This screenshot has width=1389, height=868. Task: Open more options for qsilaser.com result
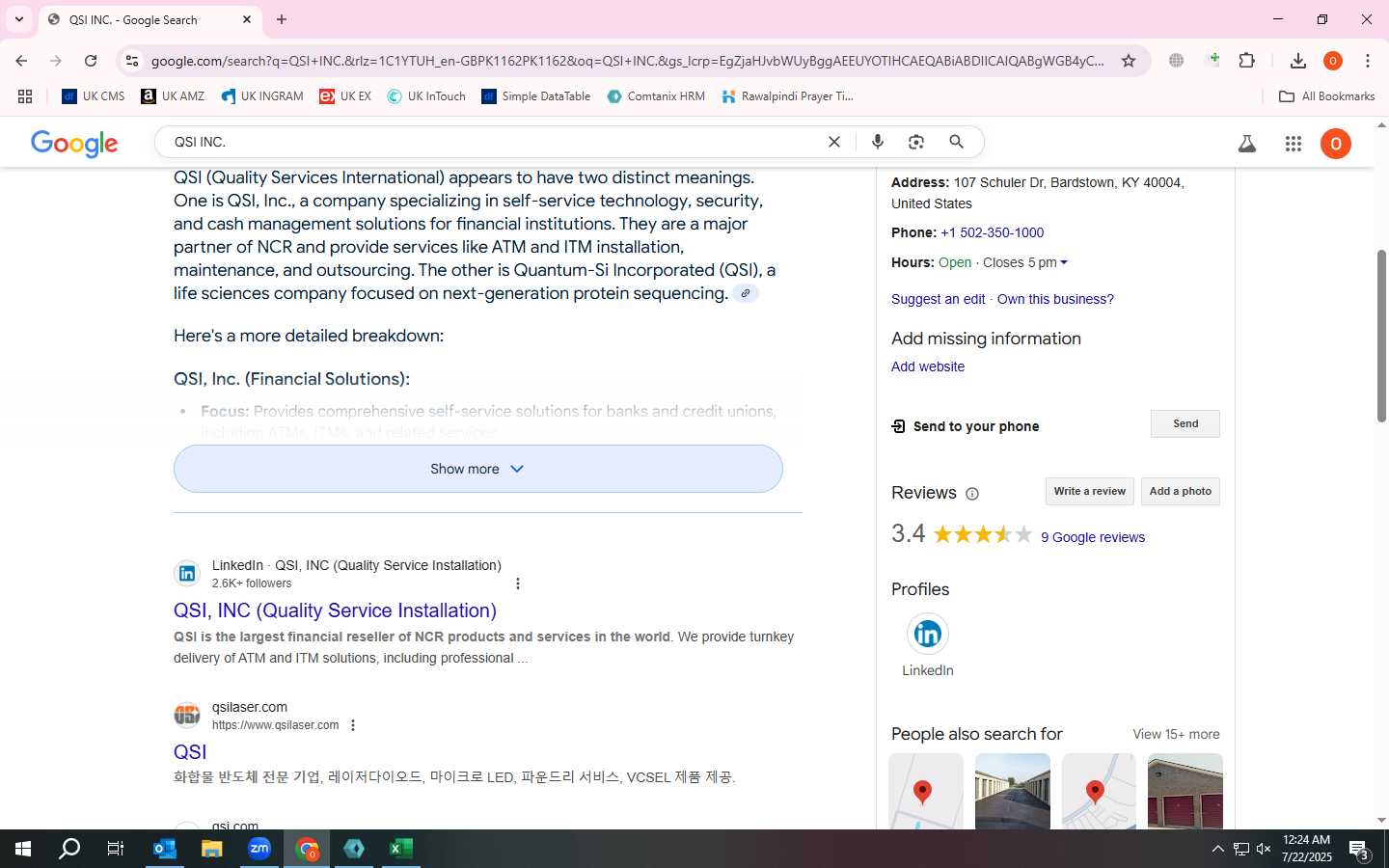[353, 725]
